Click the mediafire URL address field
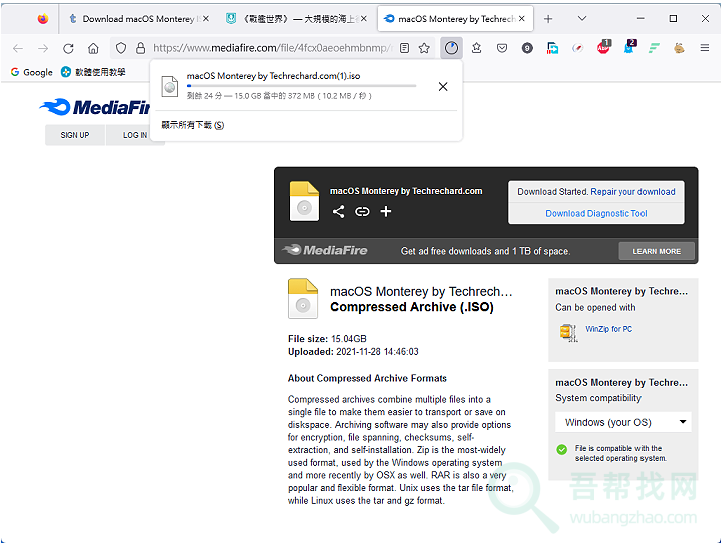This screenshot has height=550, width=725. (273, 48)
